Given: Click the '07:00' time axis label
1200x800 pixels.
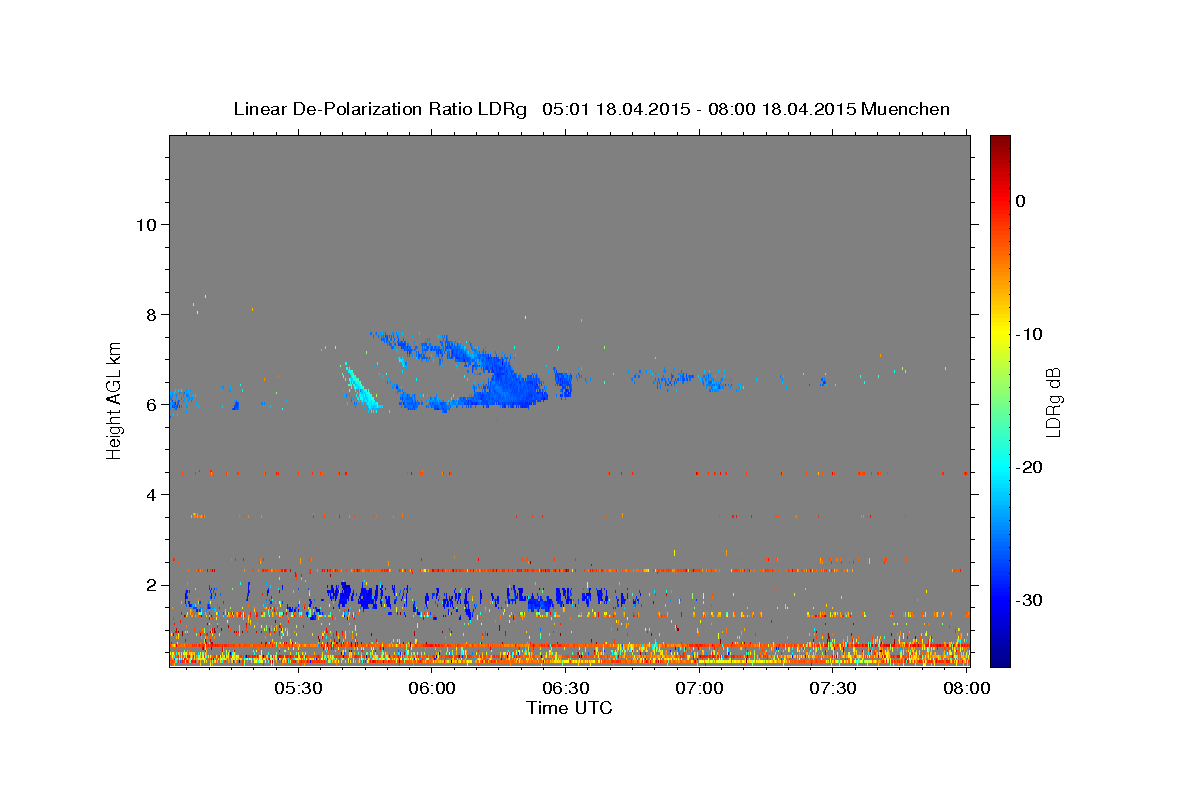Looking at the screenshot, I should tap(700, 689).
